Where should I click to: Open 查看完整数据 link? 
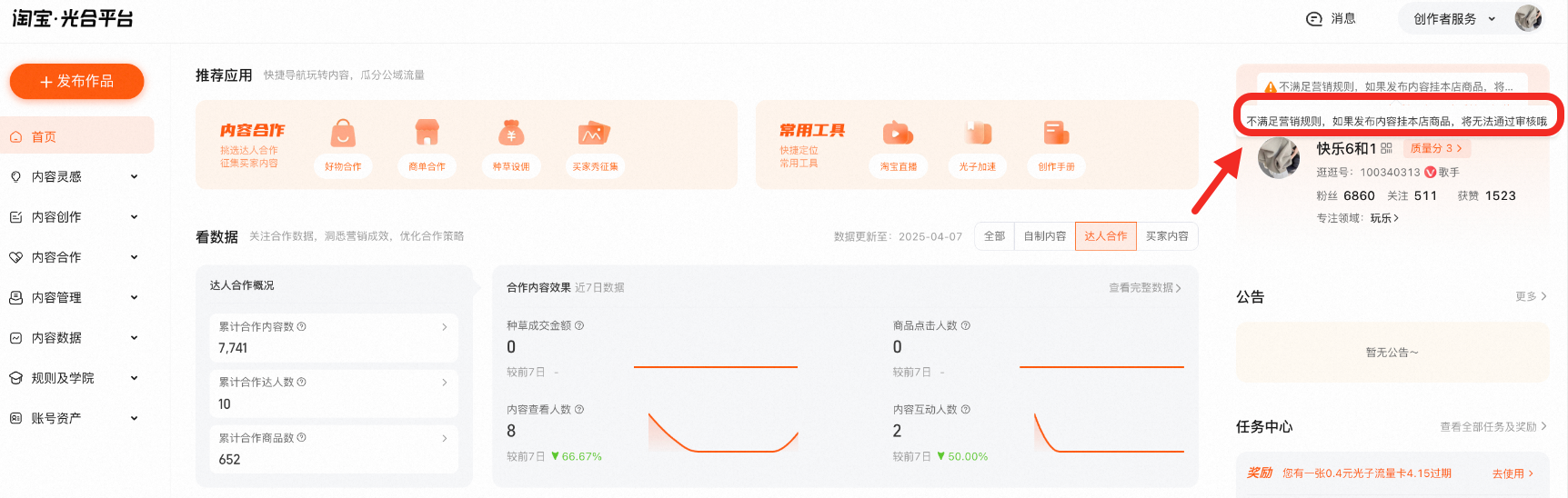(1145, 288)
